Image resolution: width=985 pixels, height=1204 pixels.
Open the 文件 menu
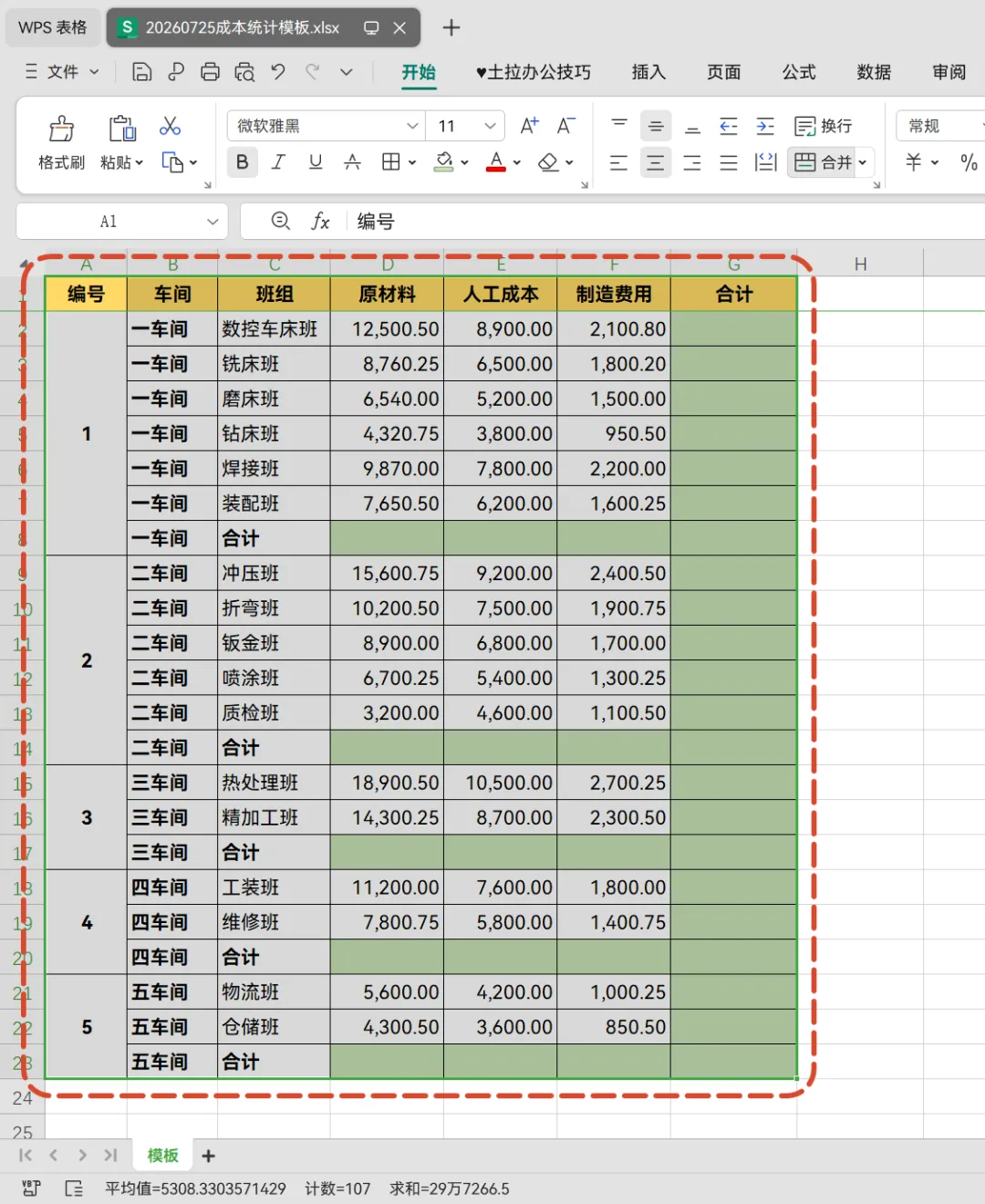point(62,72)
